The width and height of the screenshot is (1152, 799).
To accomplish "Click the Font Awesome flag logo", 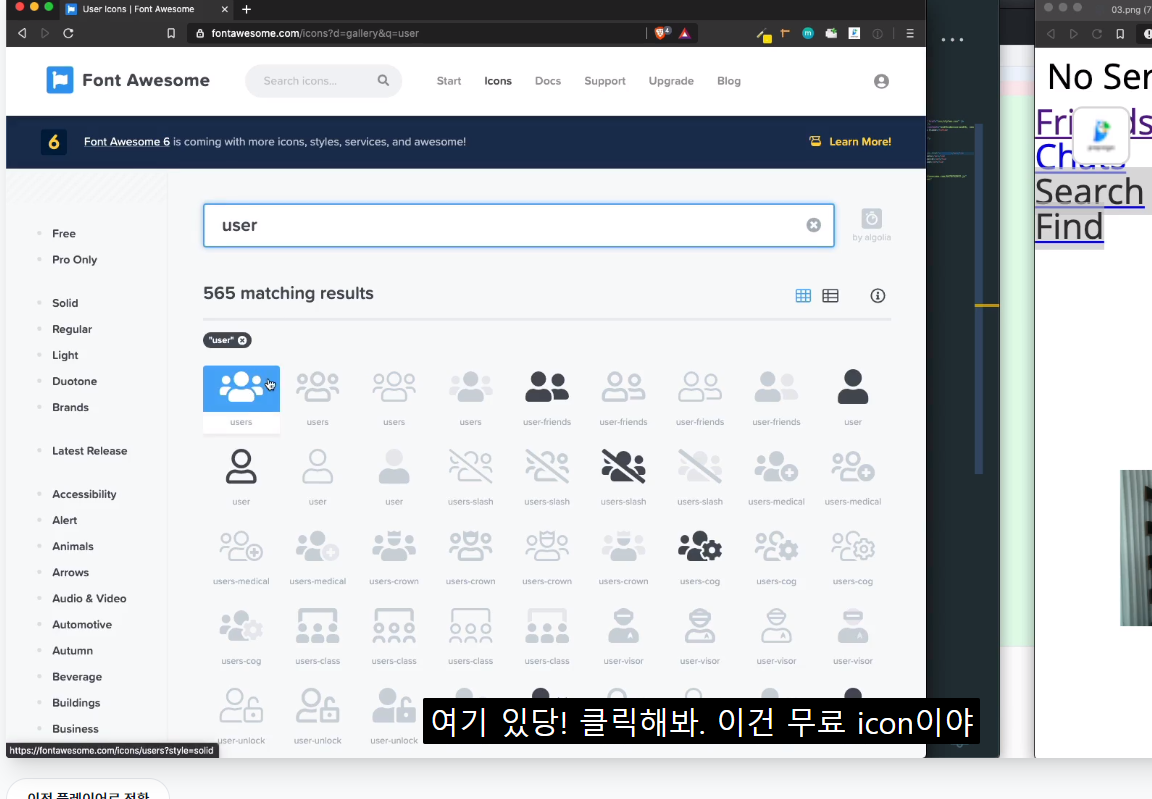I will coord(60,80).
